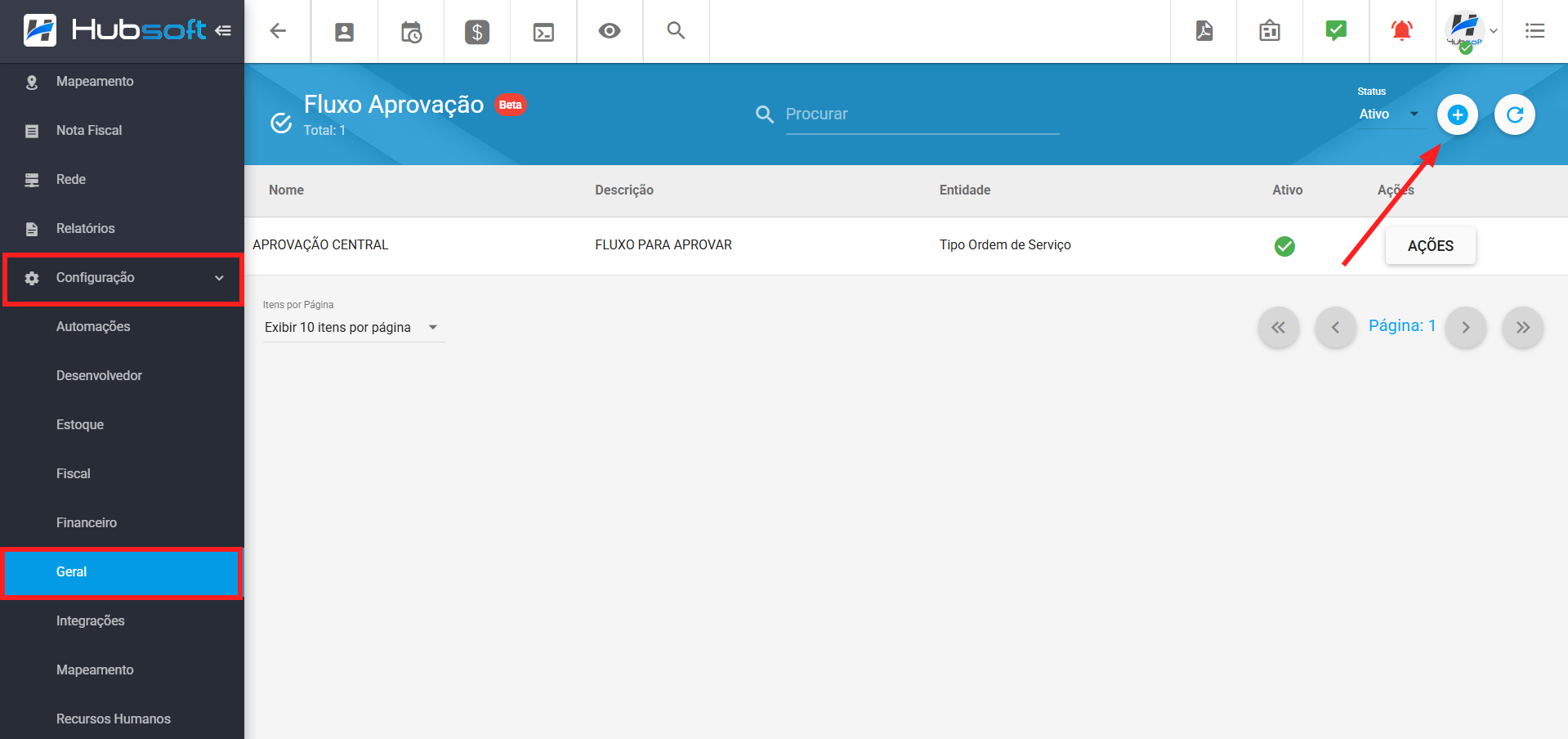Click the AÇÕES button for the flow row
Screen dimensions: 1568x739
pos(1430,245)
